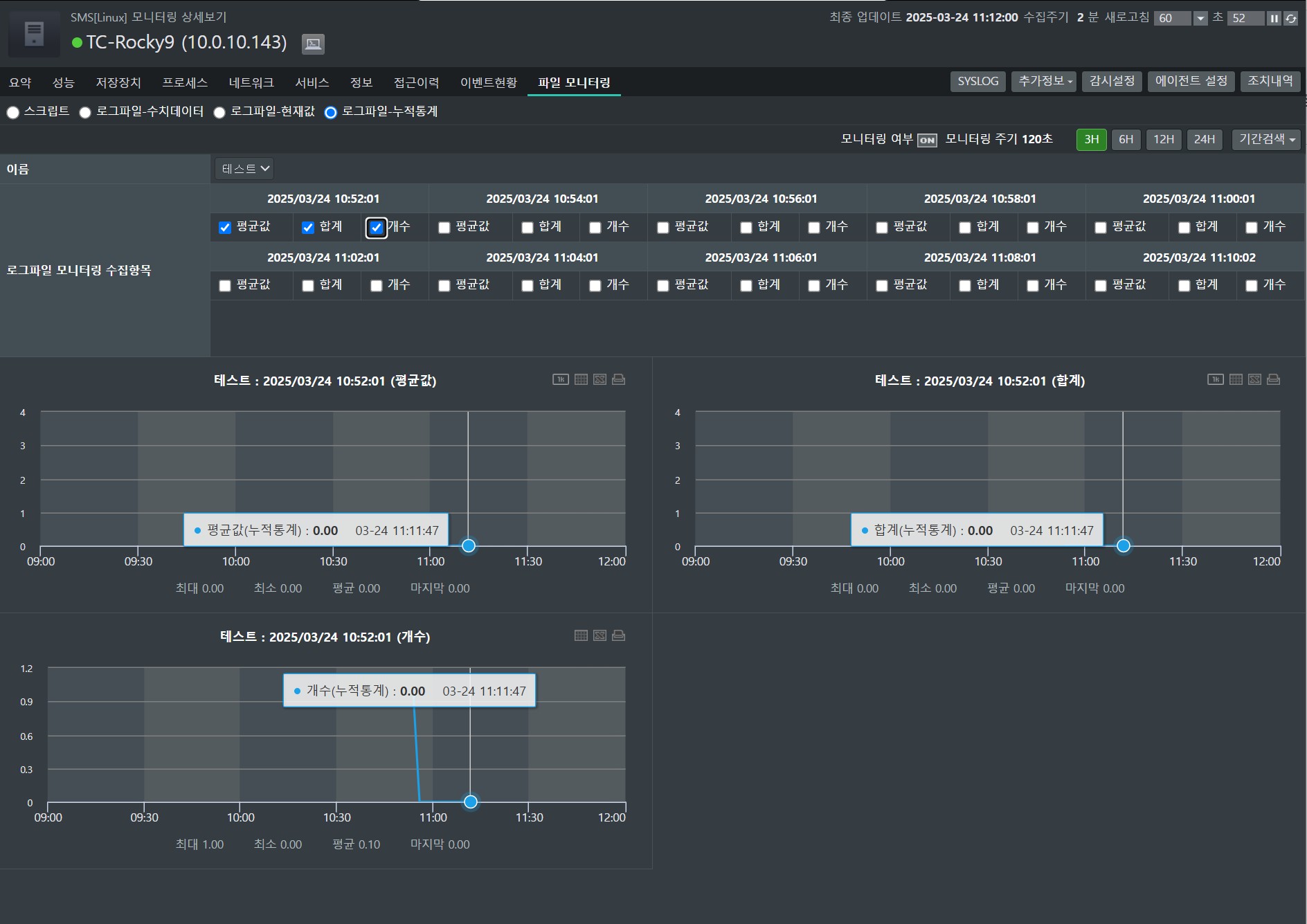1307x924 pixels.
Task: Click data point on 개수 chart line
Action: (x=471, y=801)
